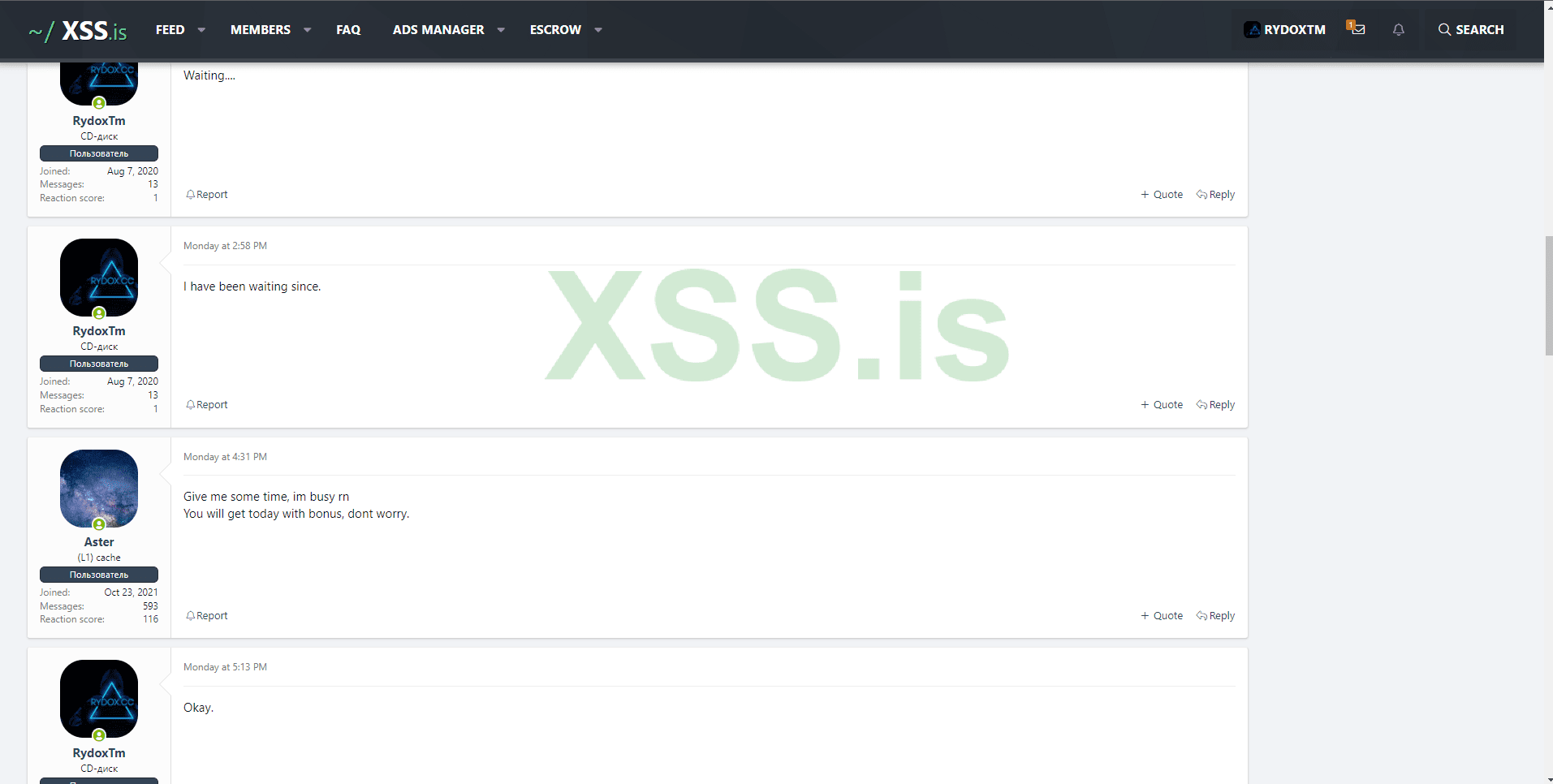Open the "Monday at 4:31 PM" timestamp link
Screen dimensions: 1553x784
[225, 457]
